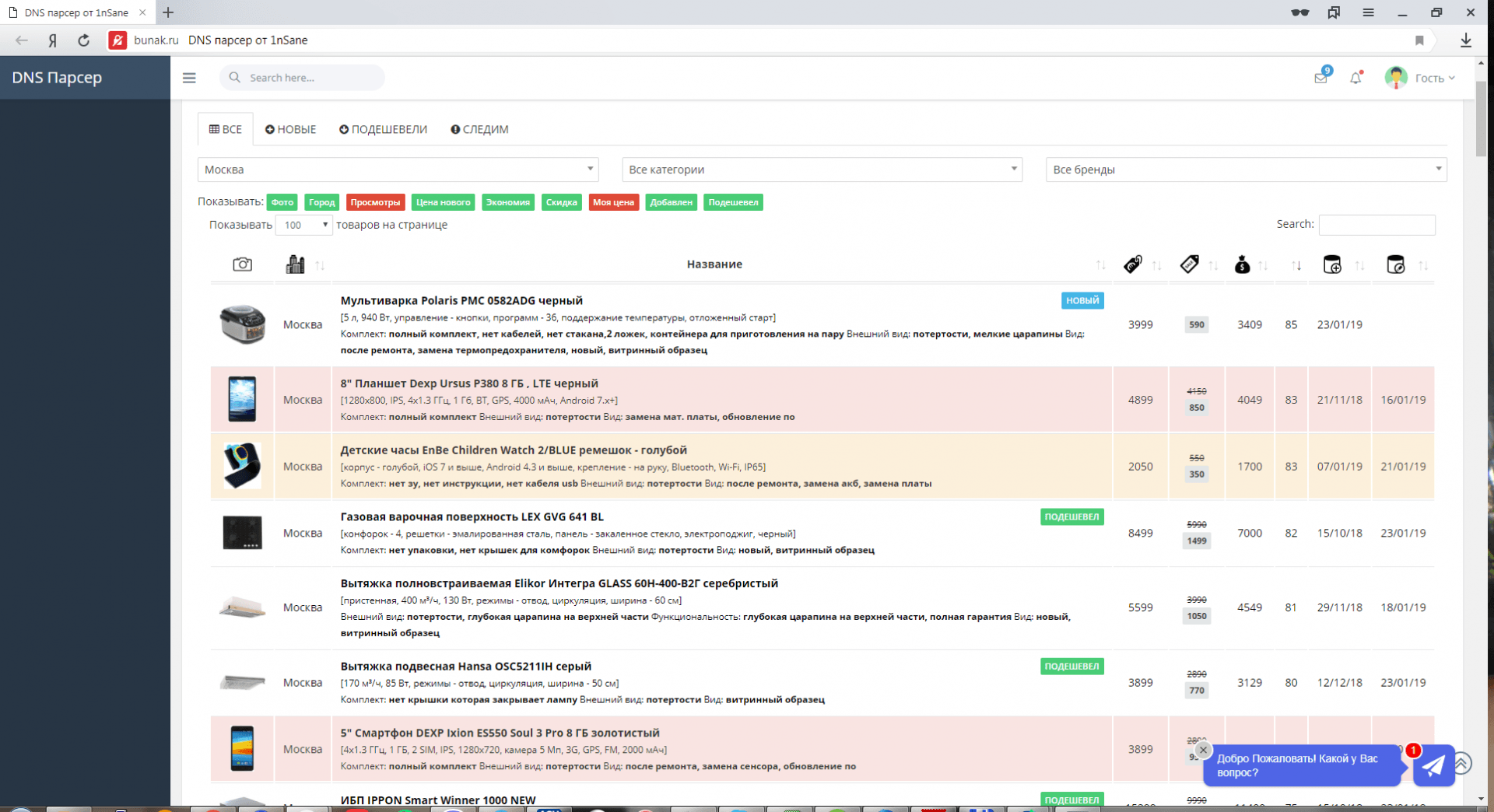Open browser downloads icon
The image size is (1494, 812).
click(1466, 40)
